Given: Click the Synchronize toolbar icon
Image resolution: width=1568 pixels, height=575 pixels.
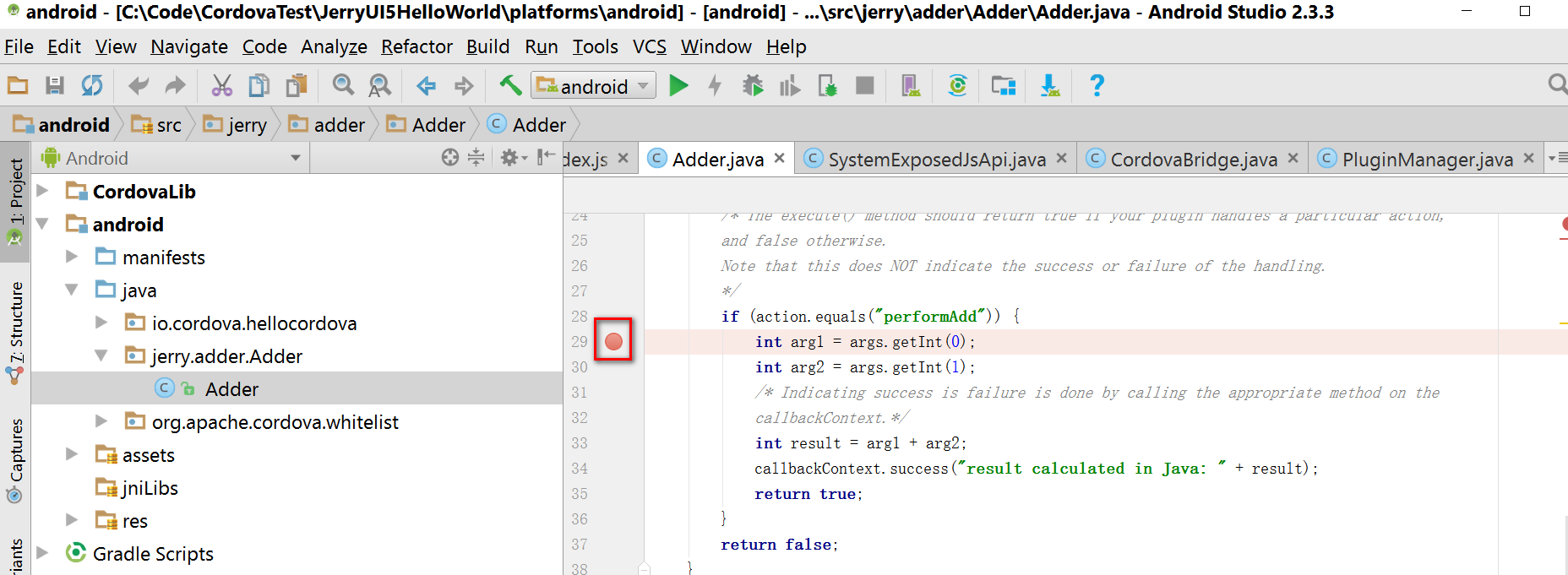Looking at the screenshot, I should (x=91, y=85).
